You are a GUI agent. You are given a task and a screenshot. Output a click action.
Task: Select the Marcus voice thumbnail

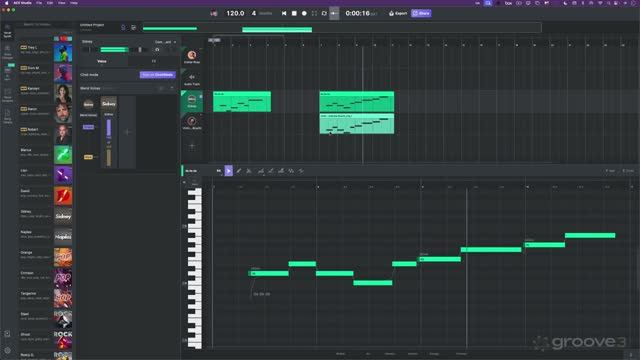point(63,155)
